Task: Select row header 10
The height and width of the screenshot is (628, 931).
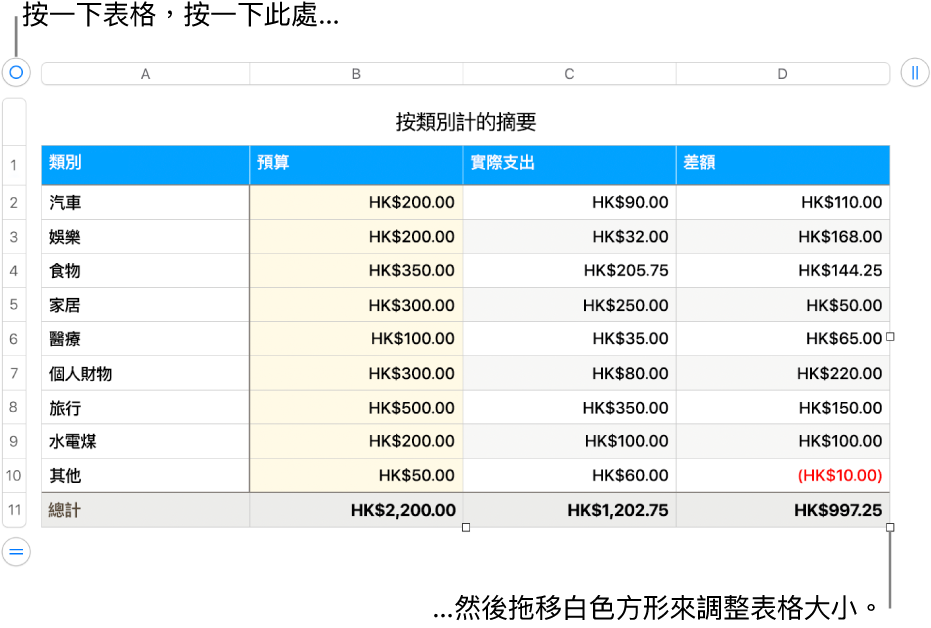Action: pos(14,475)
